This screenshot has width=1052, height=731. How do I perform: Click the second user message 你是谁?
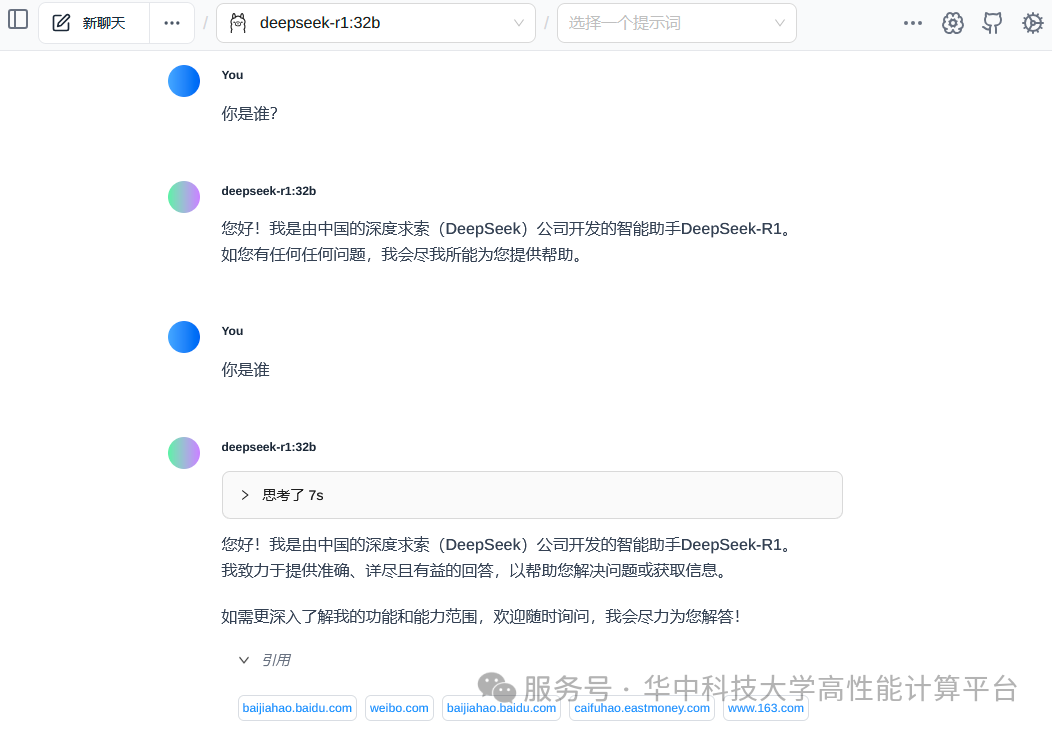tap(246, 370)
